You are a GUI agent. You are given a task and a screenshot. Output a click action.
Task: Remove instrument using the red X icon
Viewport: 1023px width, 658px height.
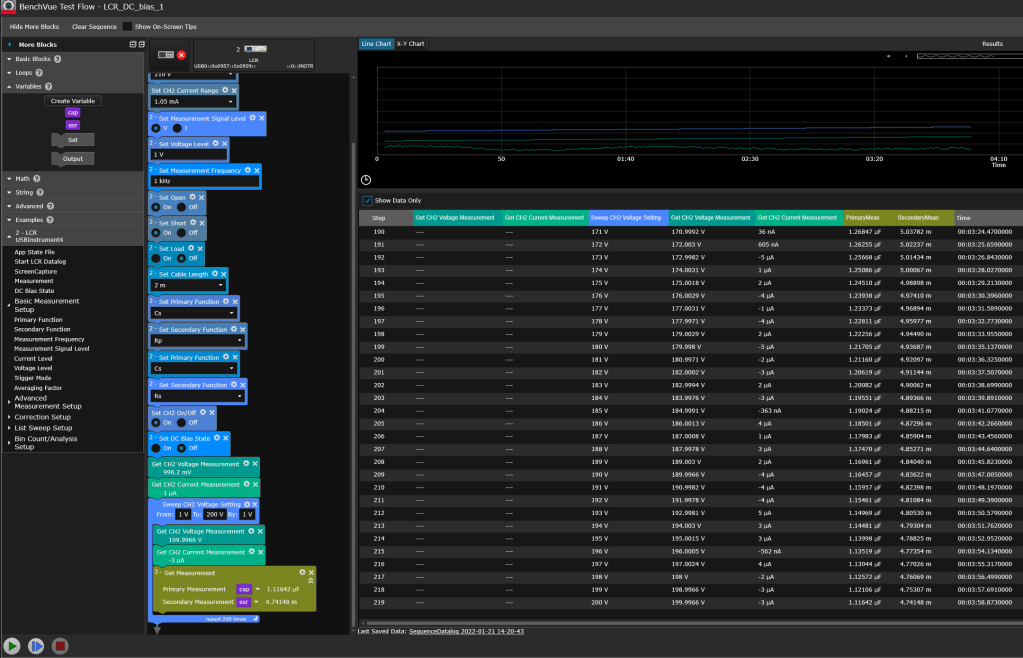click(x=182, y=54)
